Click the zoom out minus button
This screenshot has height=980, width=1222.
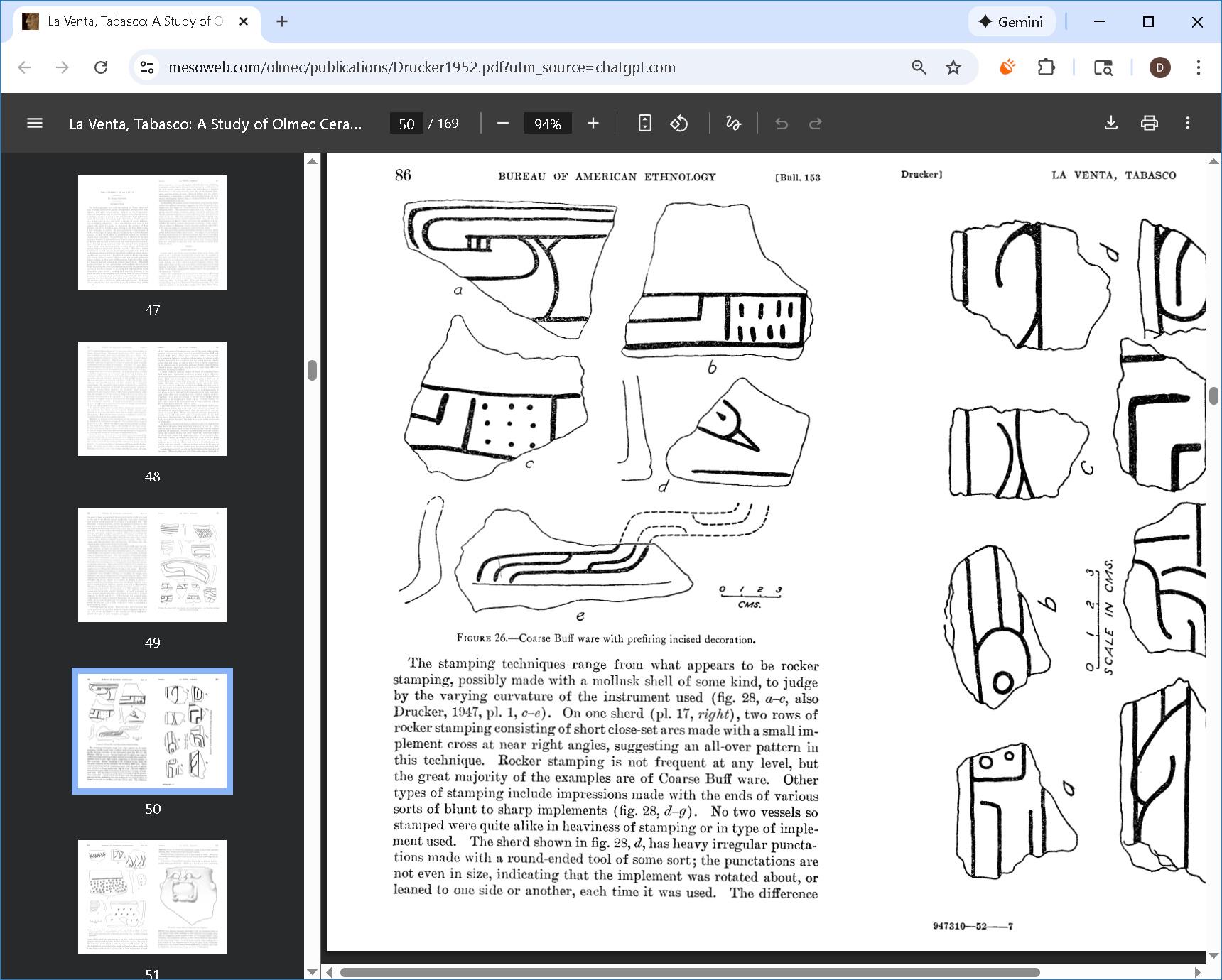[503, 124]
